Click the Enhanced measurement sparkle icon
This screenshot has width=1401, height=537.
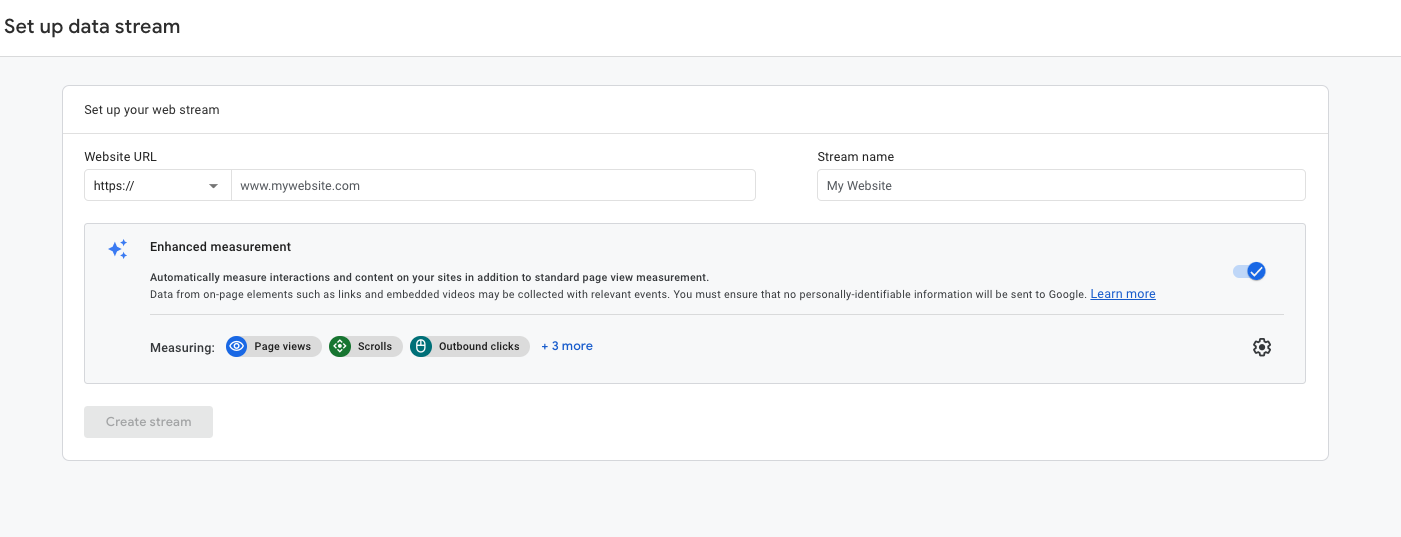click(x=118, y=249)
